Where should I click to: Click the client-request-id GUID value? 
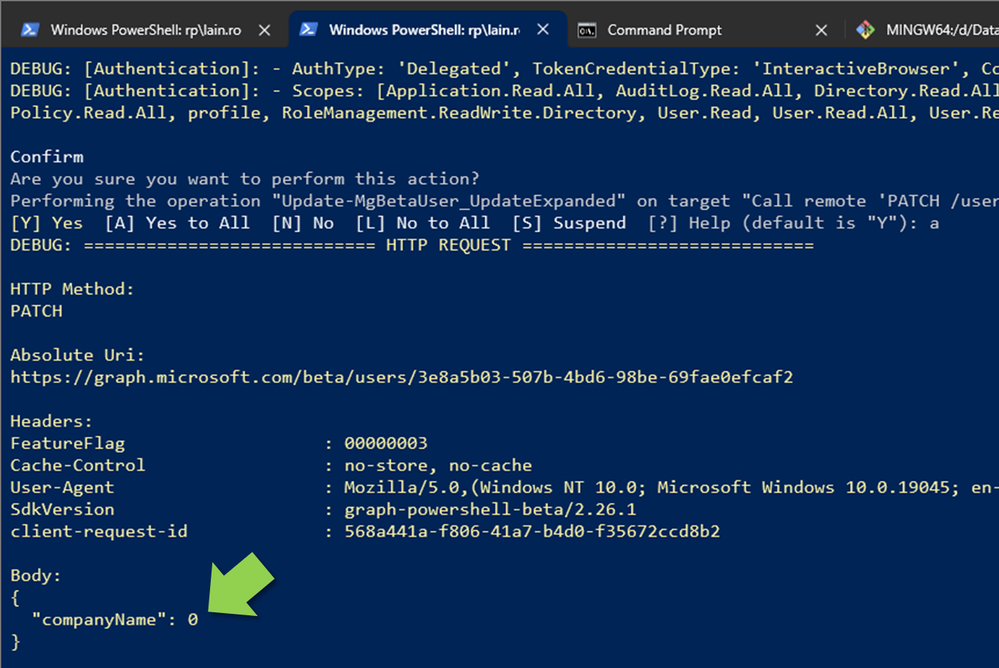532,532
